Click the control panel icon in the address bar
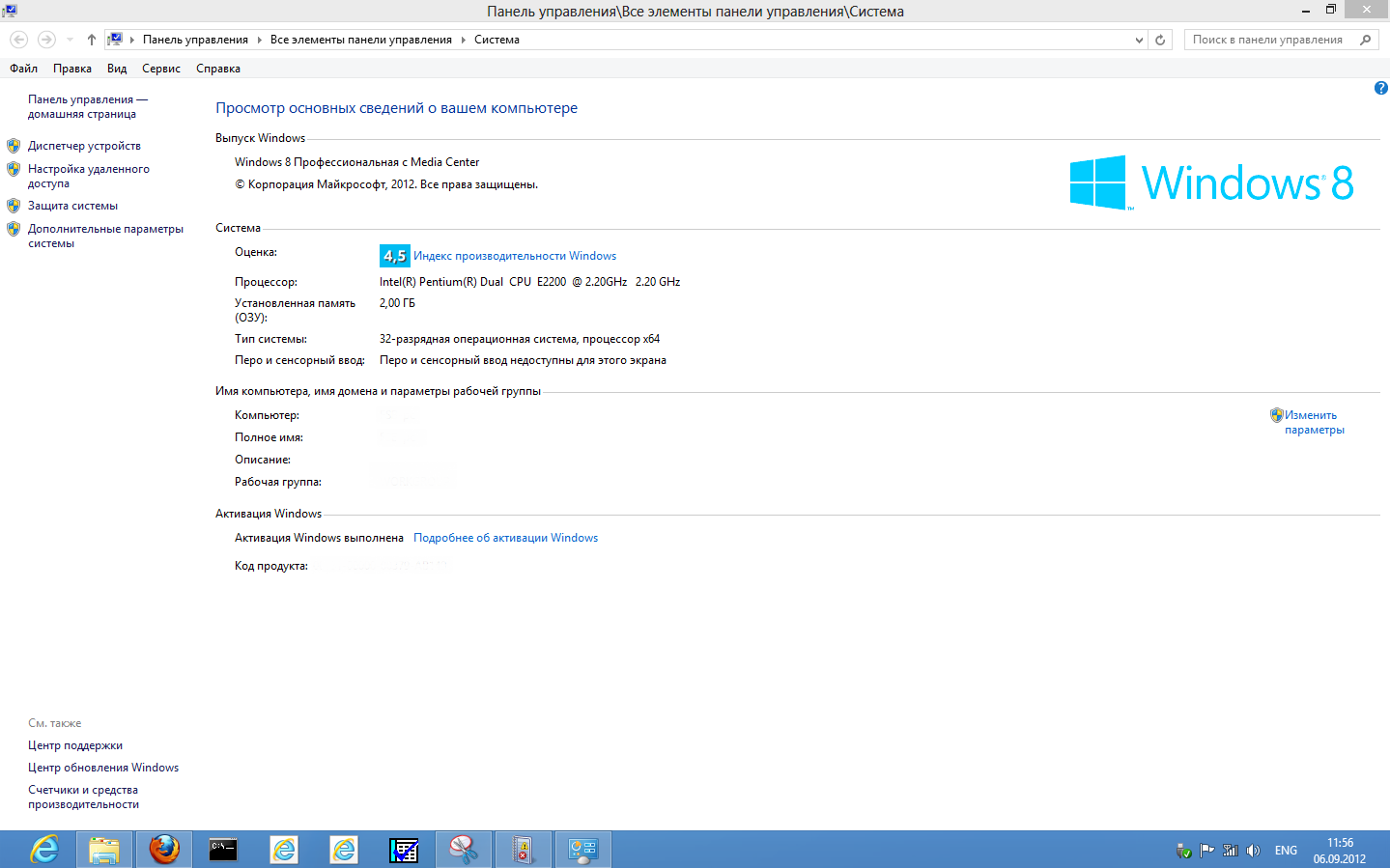This screenshot has width=1390, height=868. pos(115,40)
